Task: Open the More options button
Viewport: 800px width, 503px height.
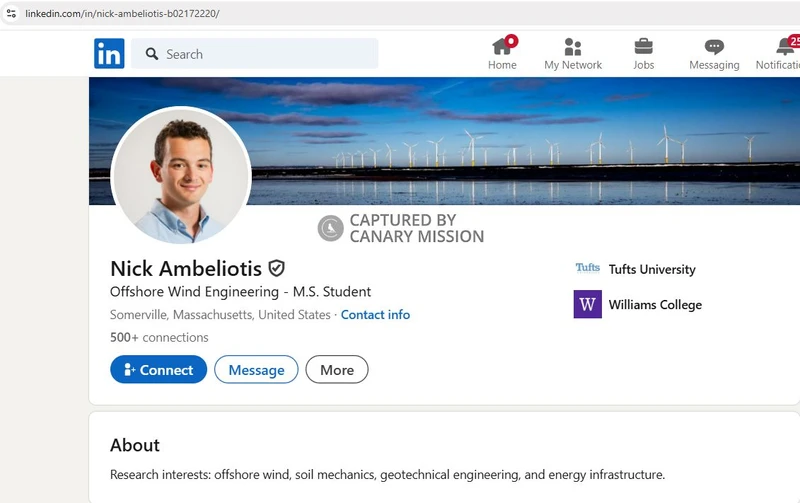Action: coord(337,369)
